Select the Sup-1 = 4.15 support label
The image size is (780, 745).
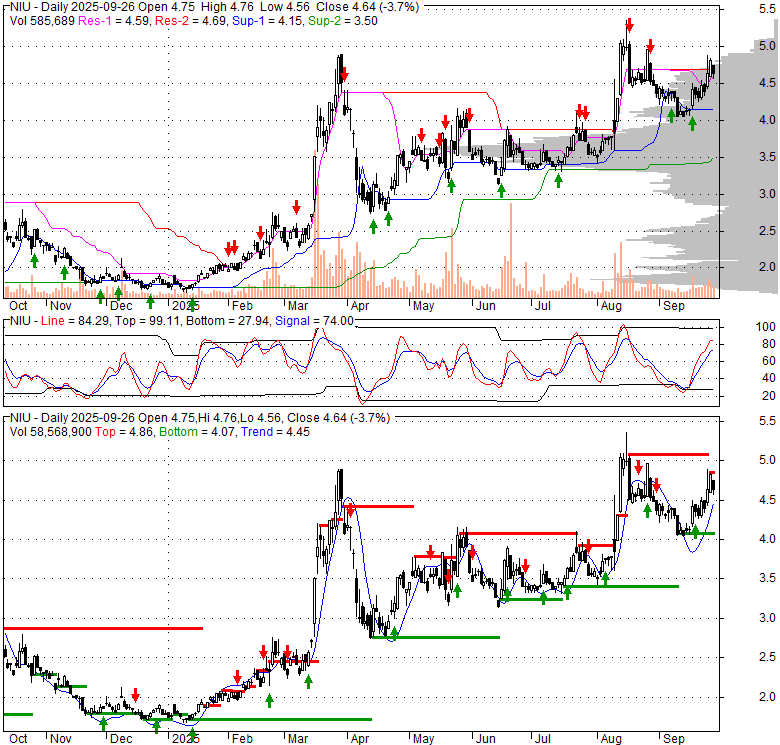268,21
